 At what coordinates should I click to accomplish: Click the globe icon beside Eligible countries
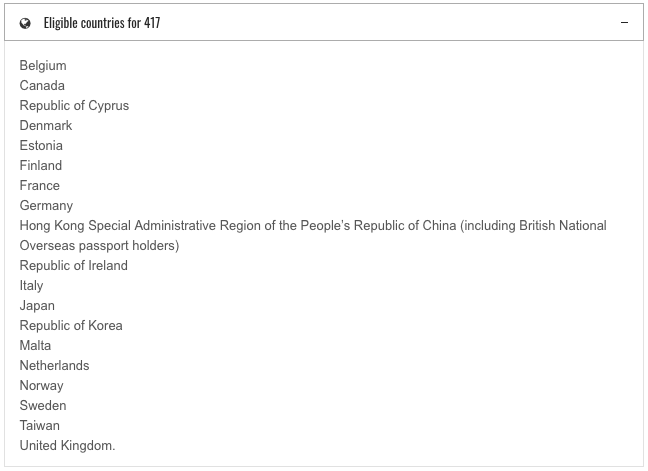point(25,24)
